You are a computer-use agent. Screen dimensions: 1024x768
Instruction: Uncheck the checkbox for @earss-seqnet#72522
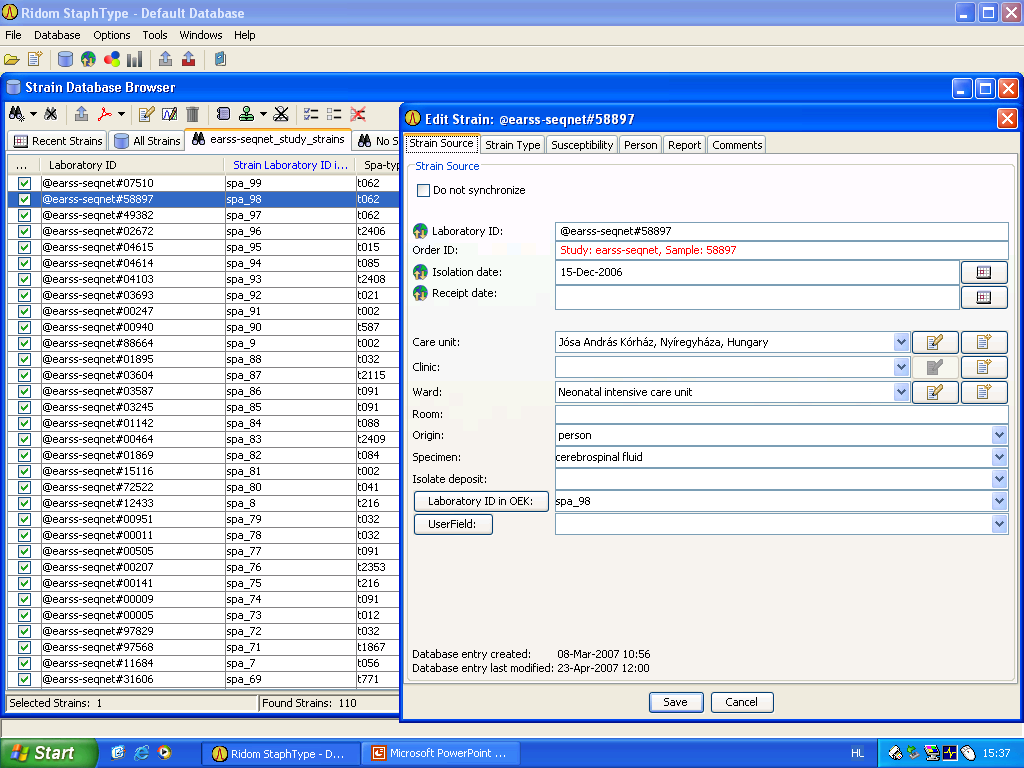click(x=24, y=487)
